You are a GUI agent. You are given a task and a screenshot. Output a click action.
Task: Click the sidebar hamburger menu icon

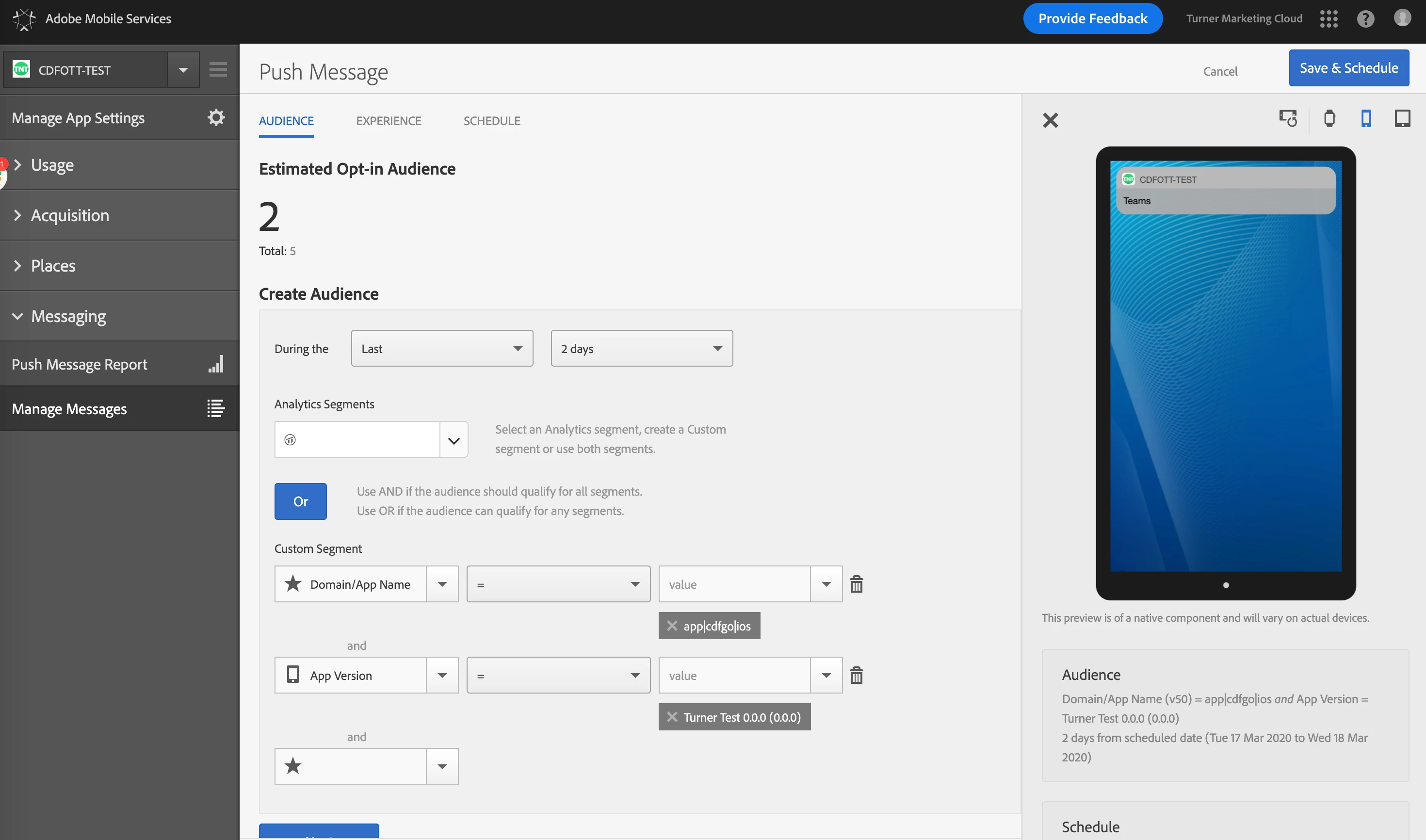[218, 70]
